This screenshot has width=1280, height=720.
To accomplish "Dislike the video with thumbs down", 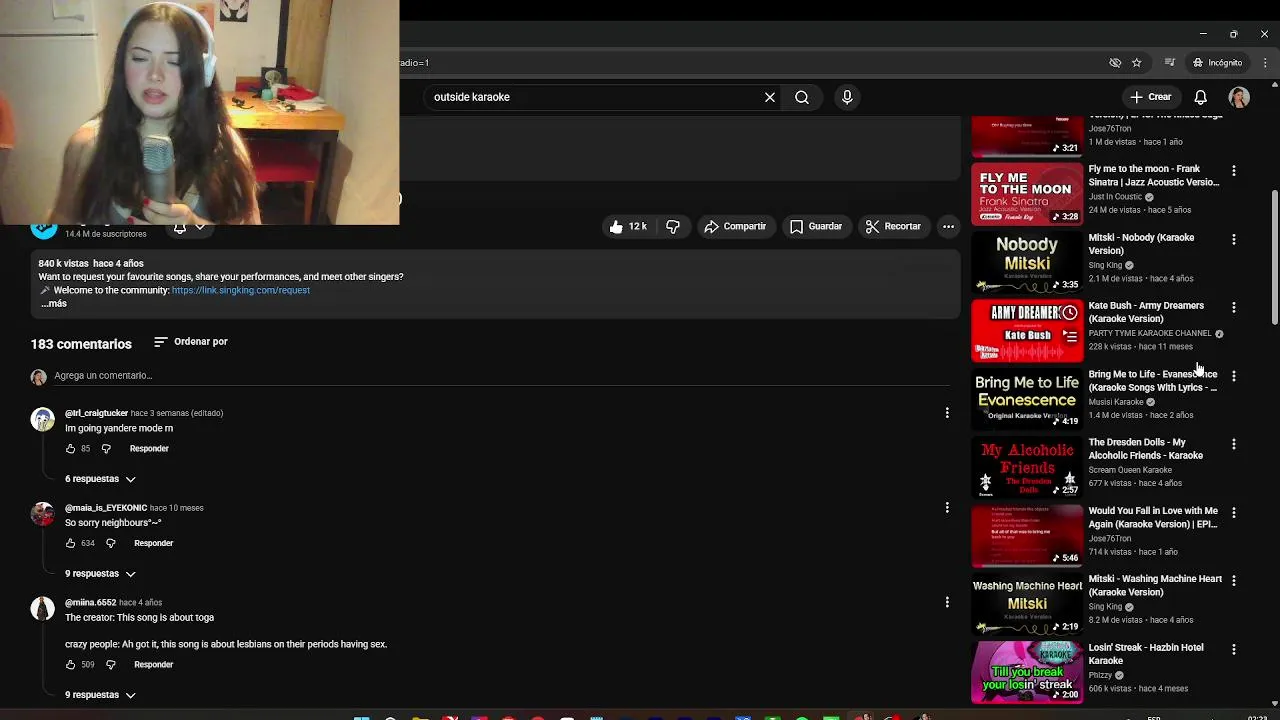I will coord(673,227).
